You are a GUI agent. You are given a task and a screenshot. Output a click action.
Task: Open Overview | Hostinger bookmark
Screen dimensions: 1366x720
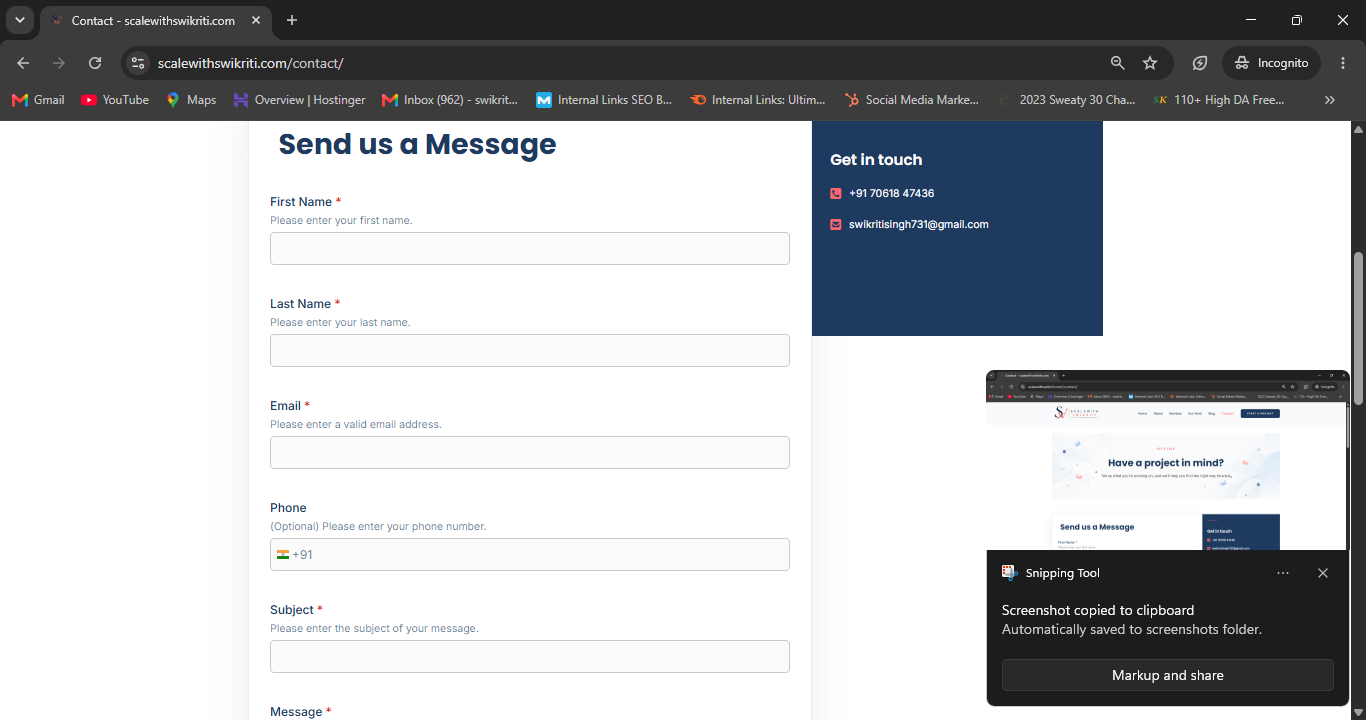pyautogui.click(x=299, y=100)
